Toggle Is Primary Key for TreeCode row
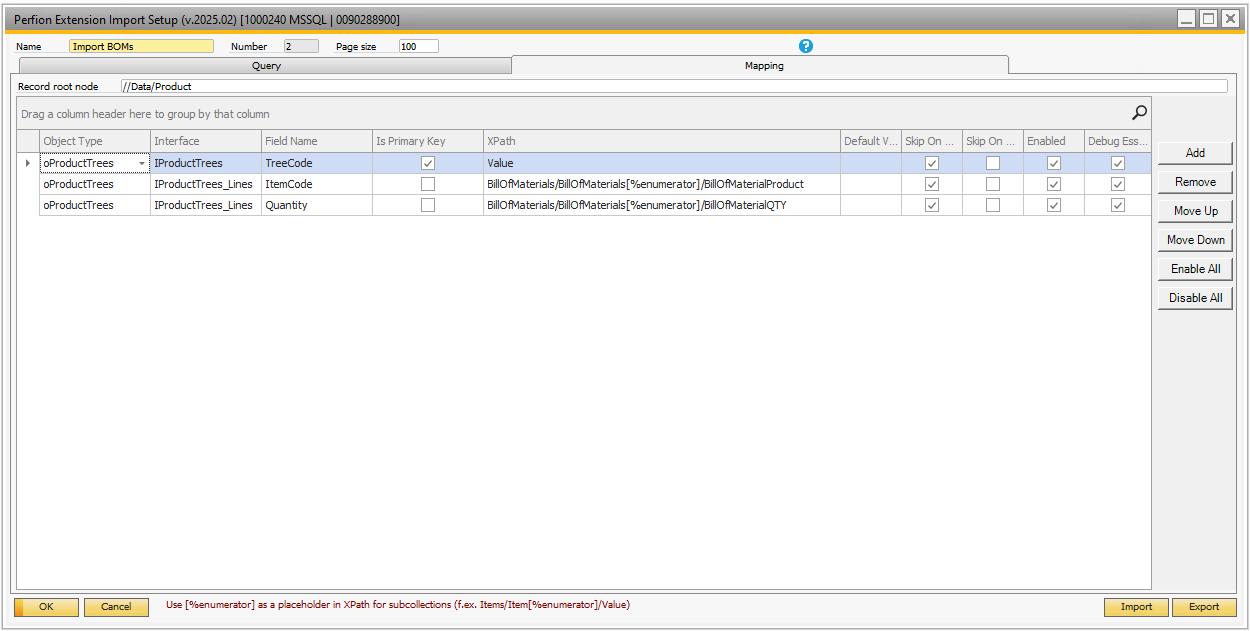 (428, 163)
